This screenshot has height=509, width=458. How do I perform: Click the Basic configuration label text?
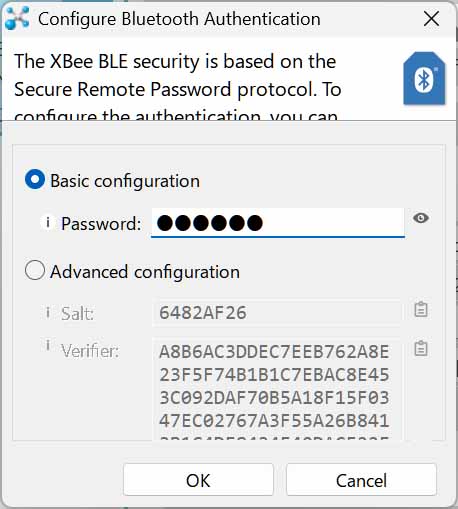click(125, 181)
